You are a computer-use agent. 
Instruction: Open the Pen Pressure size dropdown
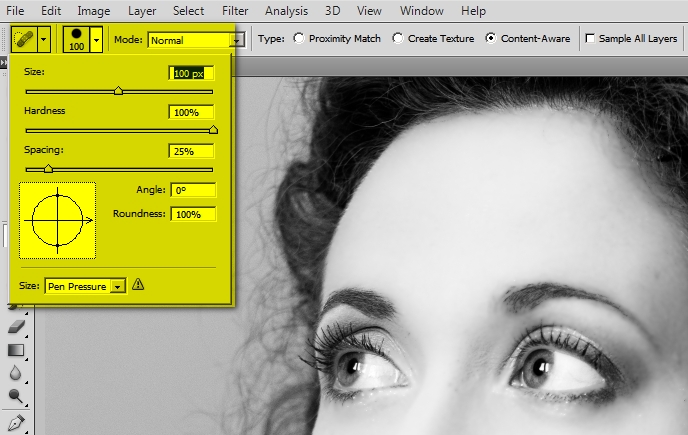click(x=85, y=286)
